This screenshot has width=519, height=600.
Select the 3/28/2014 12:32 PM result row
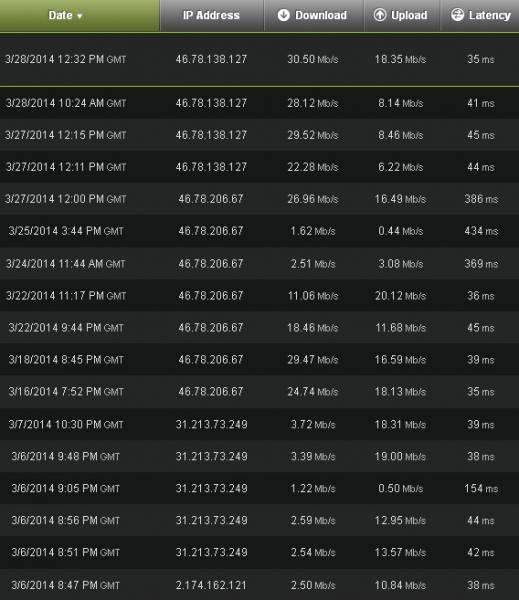[x=260, y=59]
